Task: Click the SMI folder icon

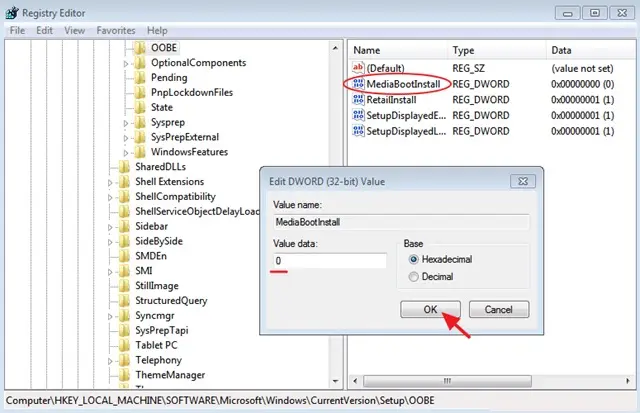Action: pyautogui.click(x=124, y=271)
